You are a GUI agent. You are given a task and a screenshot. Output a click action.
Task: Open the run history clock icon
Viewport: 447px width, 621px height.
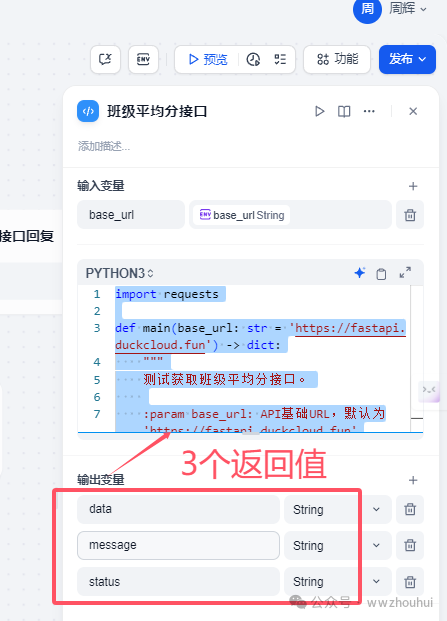click(253, 59)
